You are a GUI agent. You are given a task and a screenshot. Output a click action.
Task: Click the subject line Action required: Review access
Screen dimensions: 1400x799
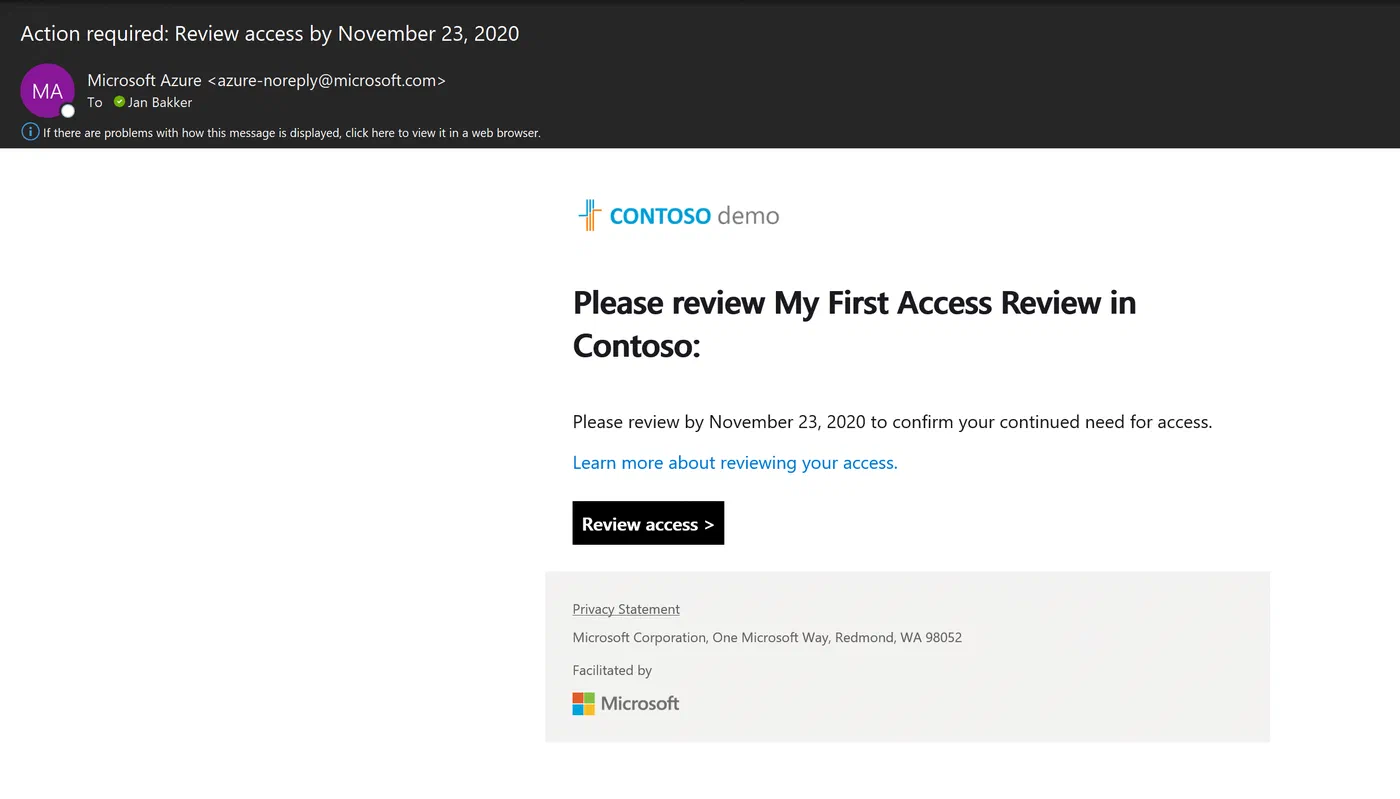click(270, 33)
